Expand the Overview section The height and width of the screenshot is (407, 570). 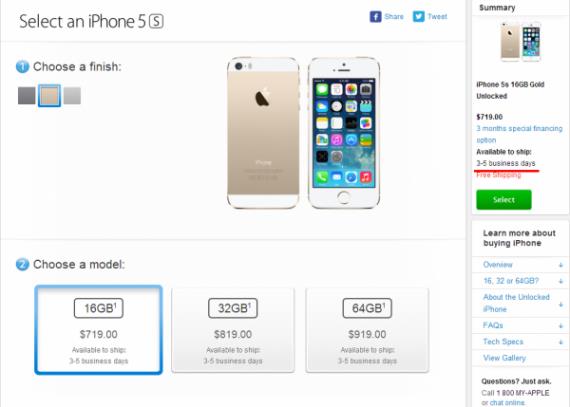521,265
